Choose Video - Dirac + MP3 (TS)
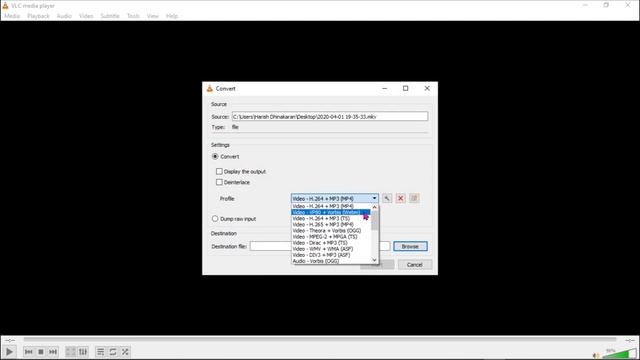640x360 pixels. (x=331, y=243)
